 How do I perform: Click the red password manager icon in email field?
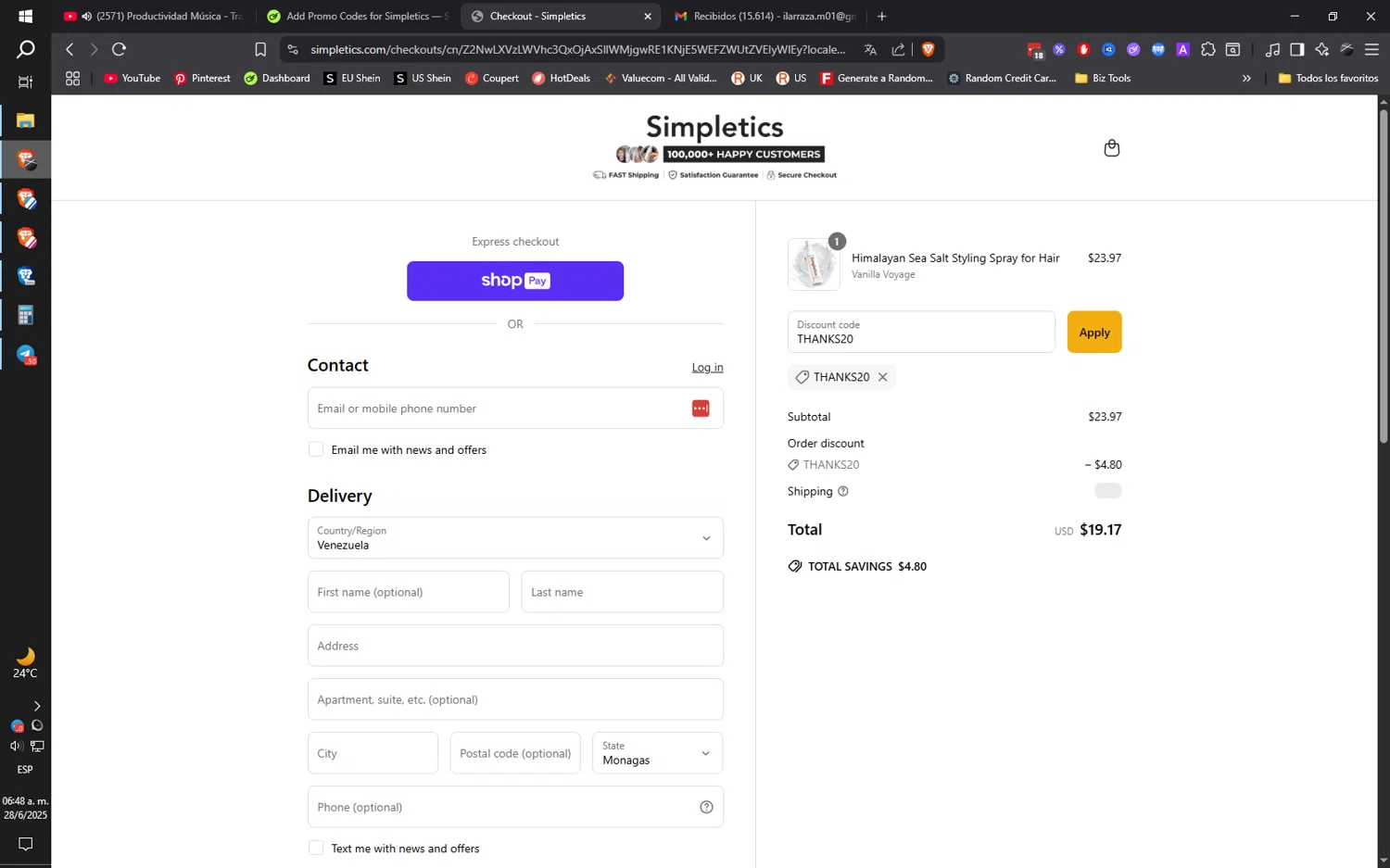pyautogui.click(x=701, y=409)
